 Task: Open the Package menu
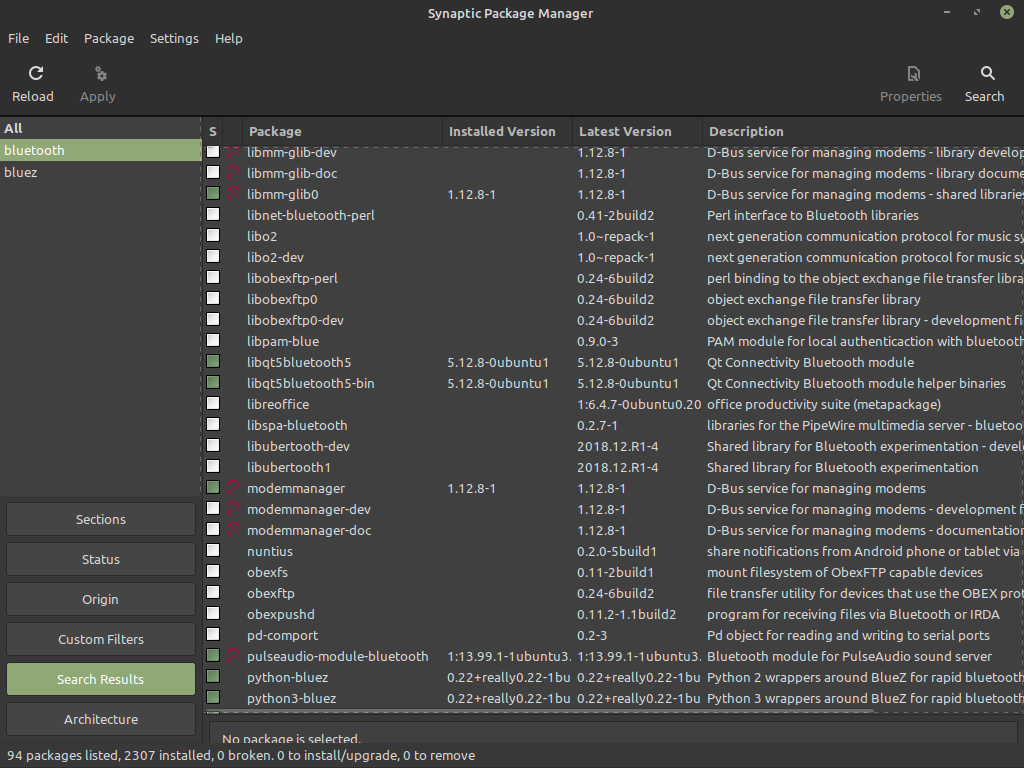pos(109,38)
